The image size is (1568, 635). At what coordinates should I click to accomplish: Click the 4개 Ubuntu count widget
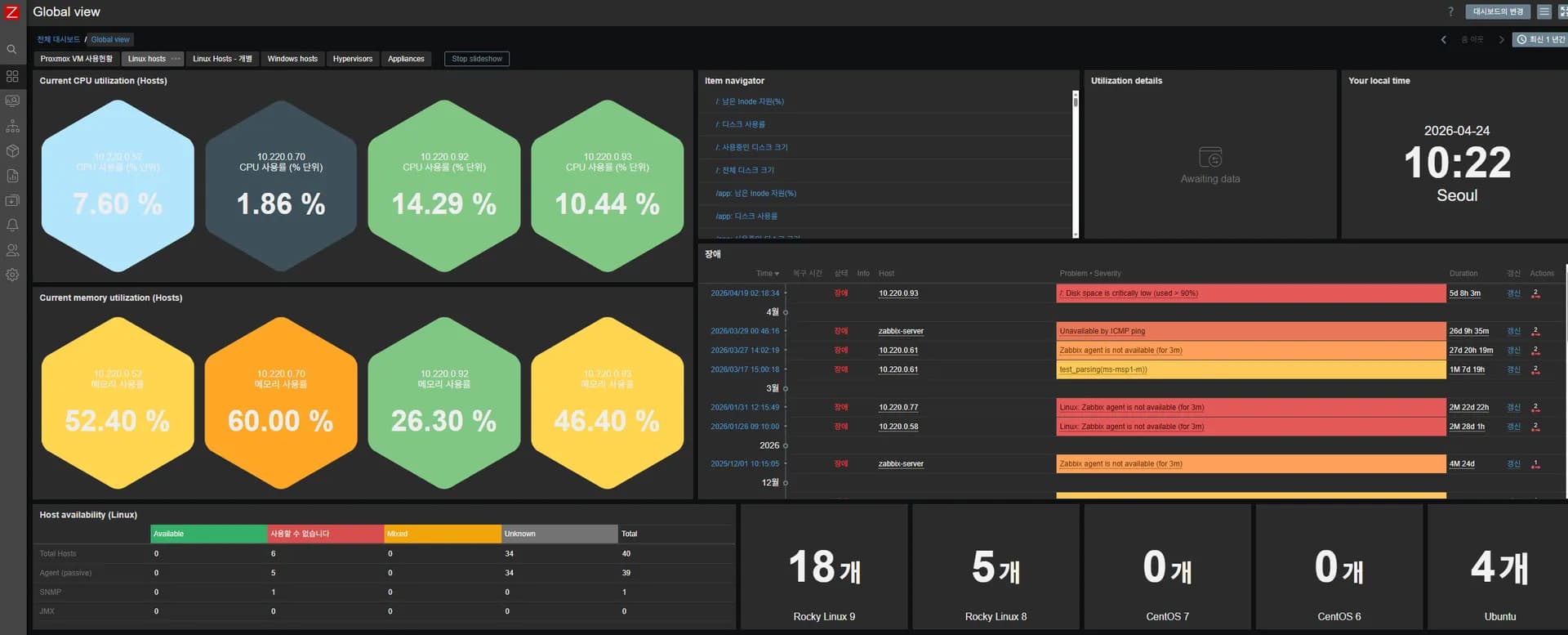pos(1499,566)
